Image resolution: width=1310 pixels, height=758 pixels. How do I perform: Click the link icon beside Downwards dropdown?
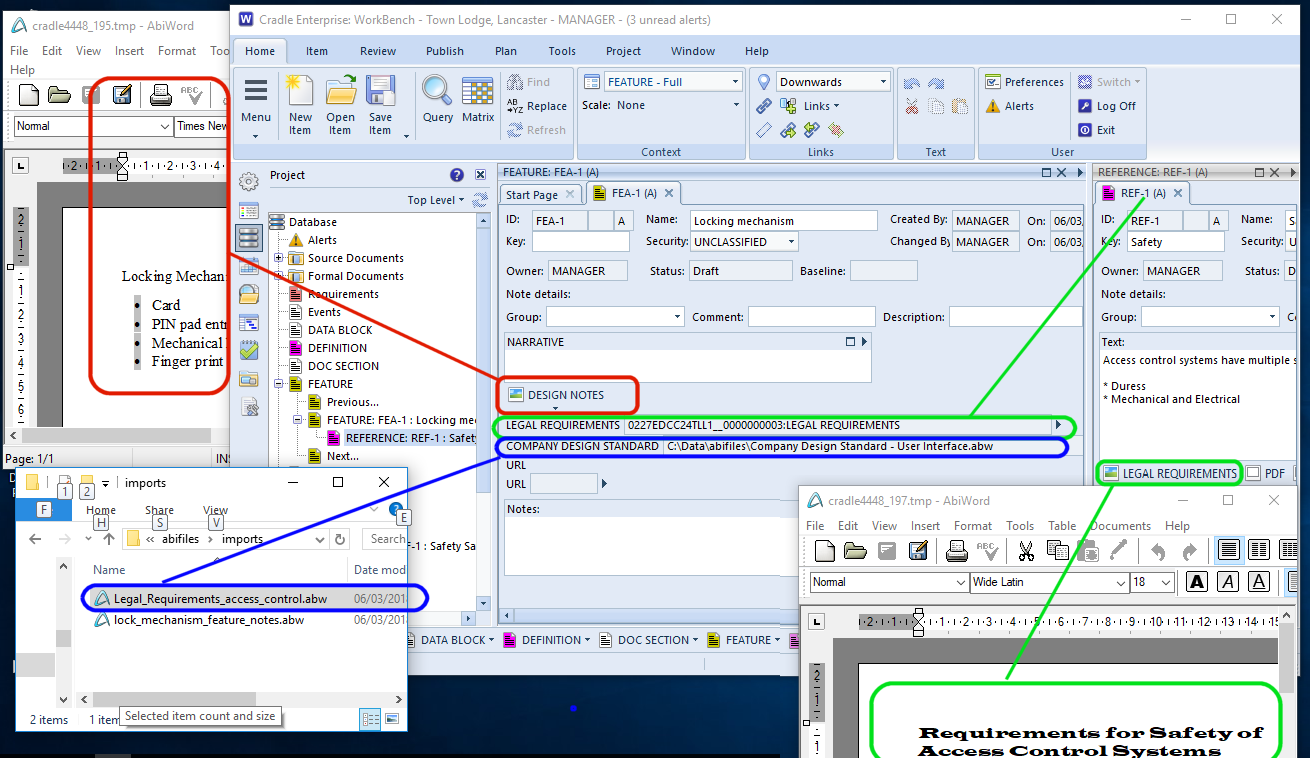pyautogui.click(x=764, y=106)
